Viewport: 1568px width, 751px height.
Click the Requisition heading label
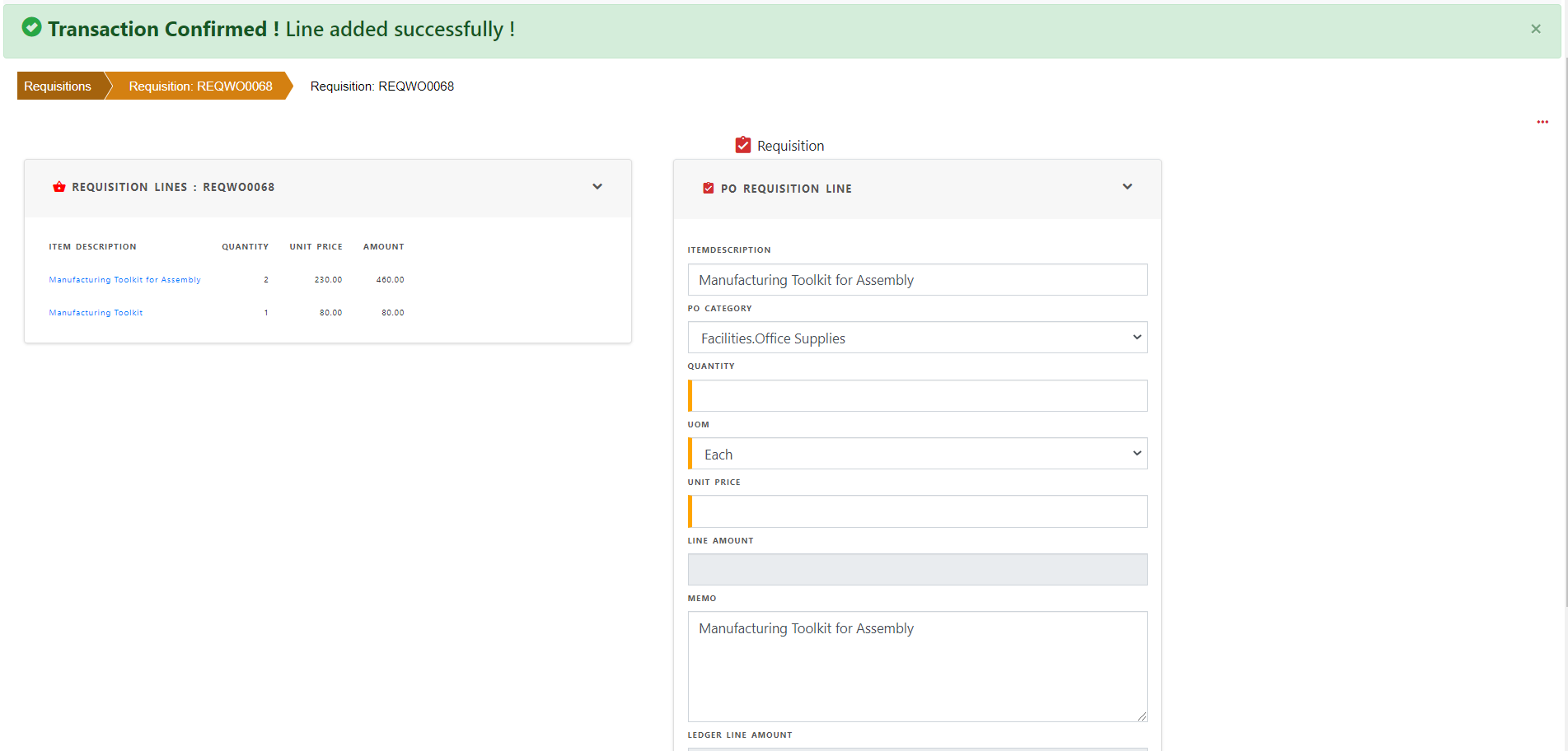tap(790, 146)
